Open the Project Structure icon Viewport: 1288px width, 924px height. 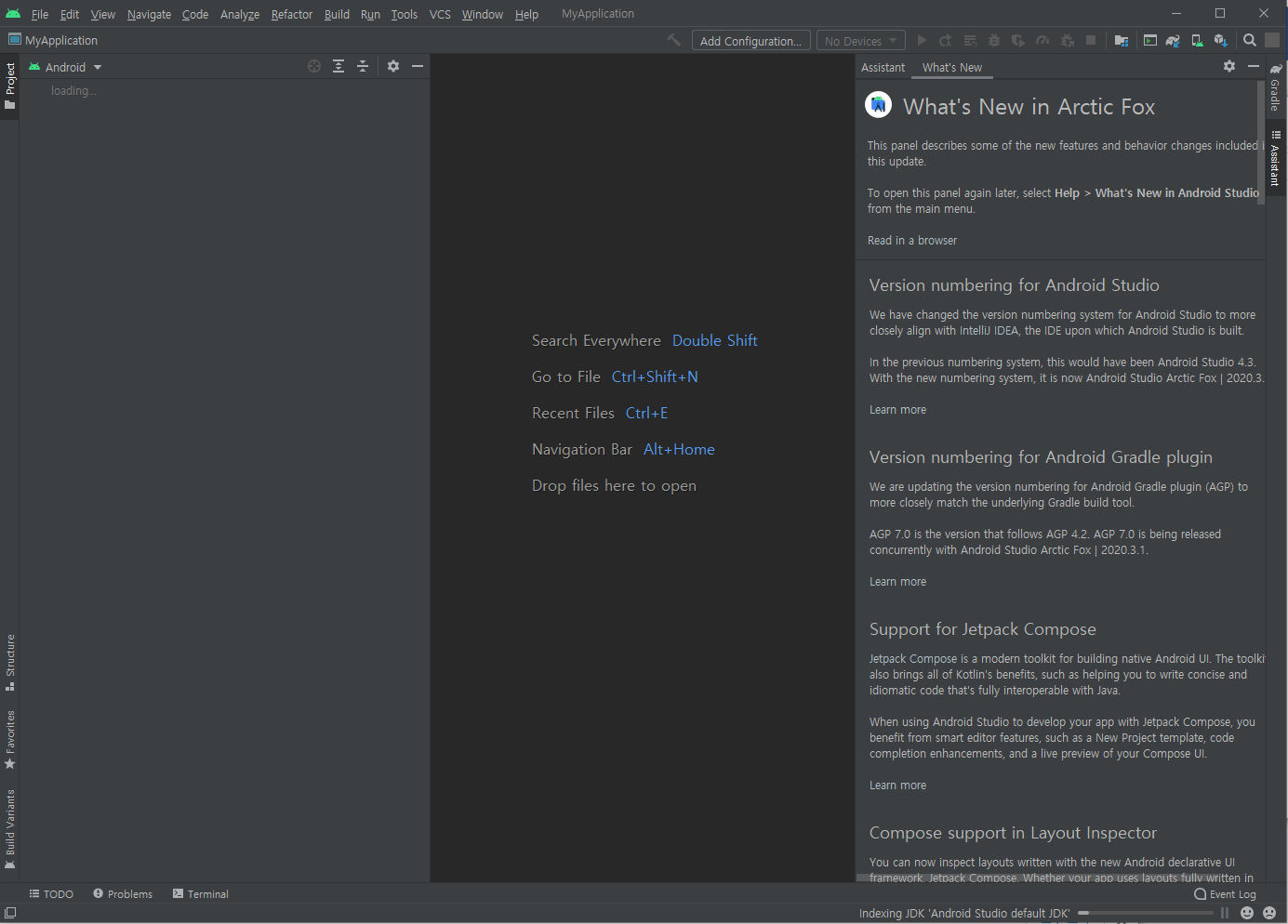click(1122, 40)
